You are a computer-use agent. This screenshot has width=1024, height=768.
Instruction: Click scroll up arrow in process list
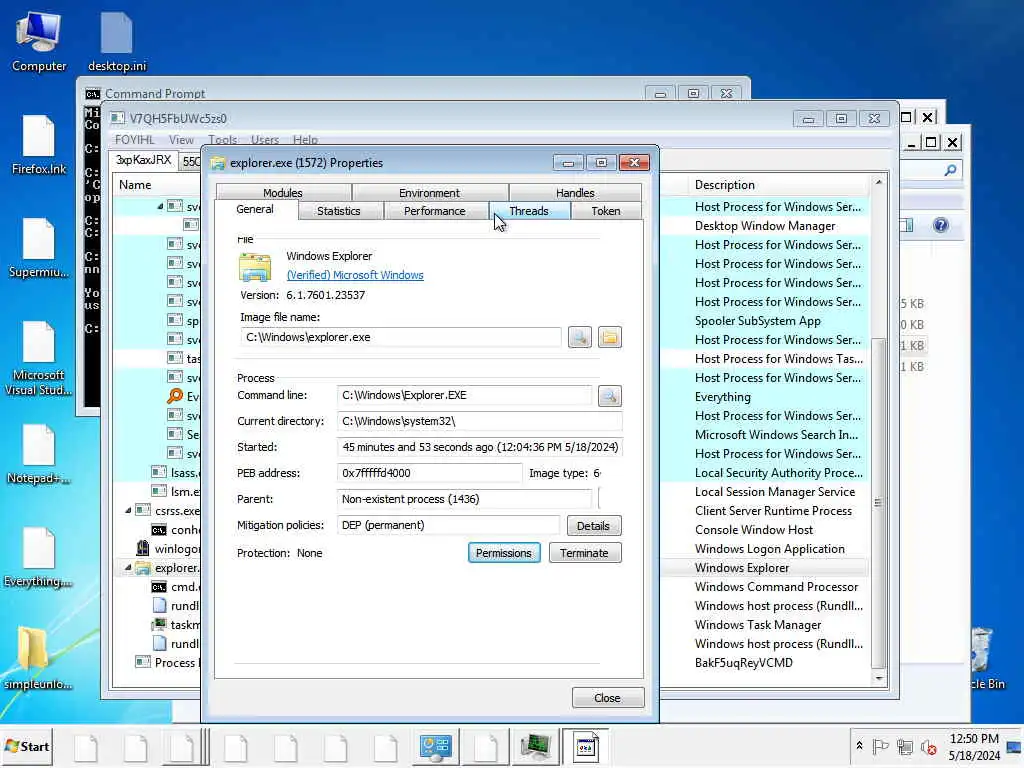(879, 182)
